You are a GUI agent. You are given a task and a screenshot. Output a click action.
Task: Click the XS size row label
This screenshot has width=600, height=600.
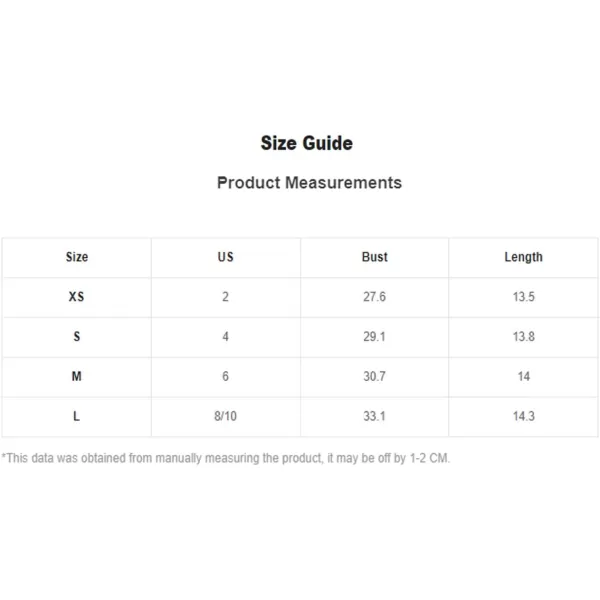tap(77, 297)
